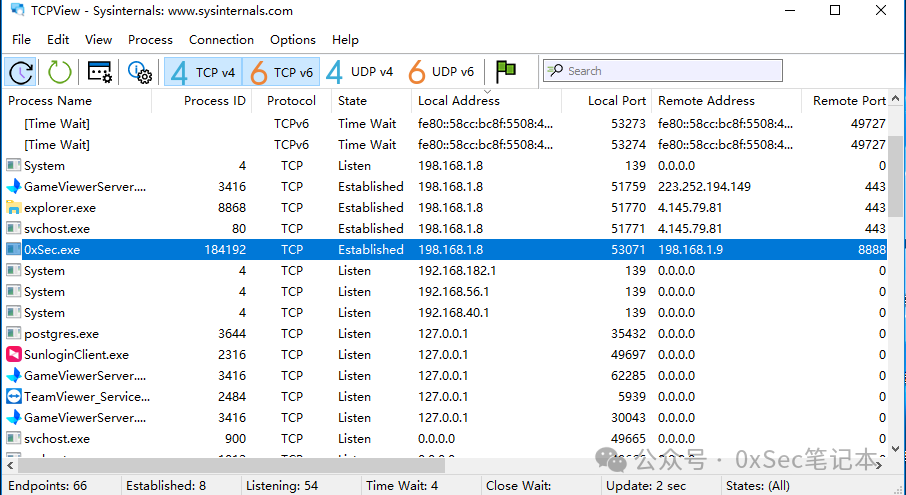This screenshot has height=495, width=906.
Task: Click the green flag states filter icon
Action: coord(506,72)
